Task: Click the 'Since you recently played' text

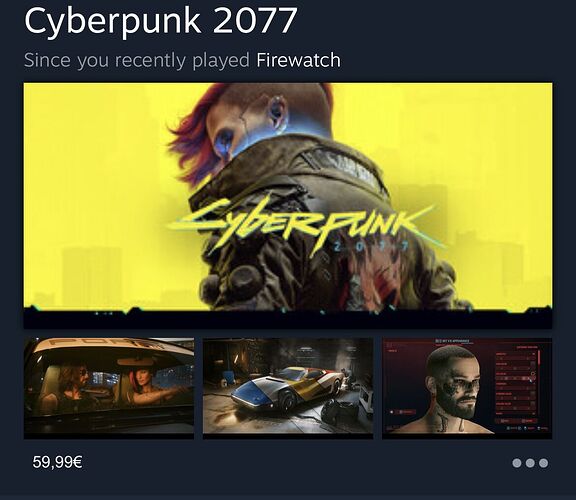Action: (x=137, y=60)
